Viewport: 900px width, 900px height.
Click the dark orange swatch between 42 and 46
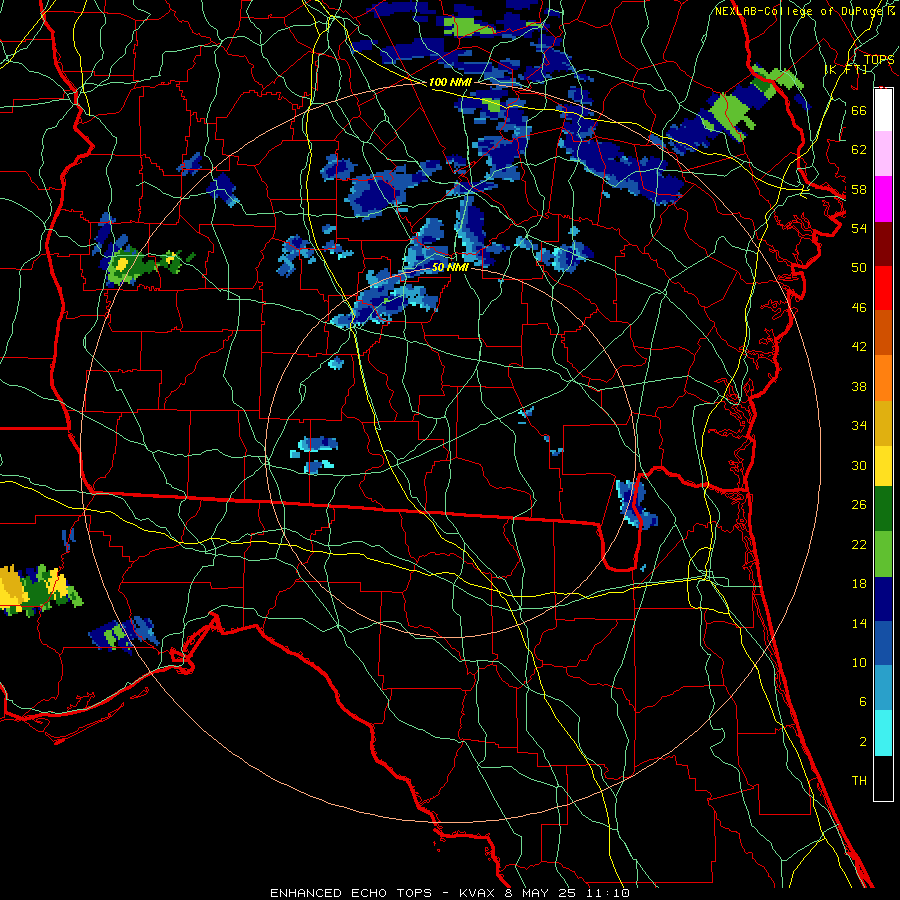click(883, 332)
